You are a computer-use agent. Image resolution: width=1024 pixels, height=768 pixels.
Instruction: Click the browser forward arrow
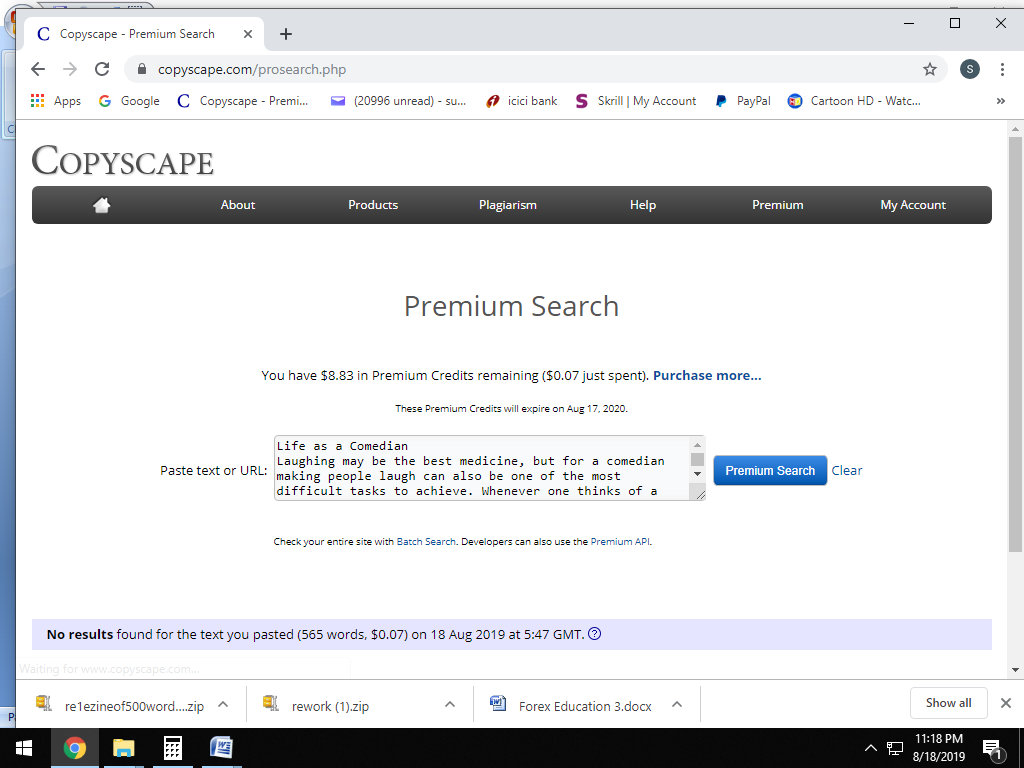point(70,69)
